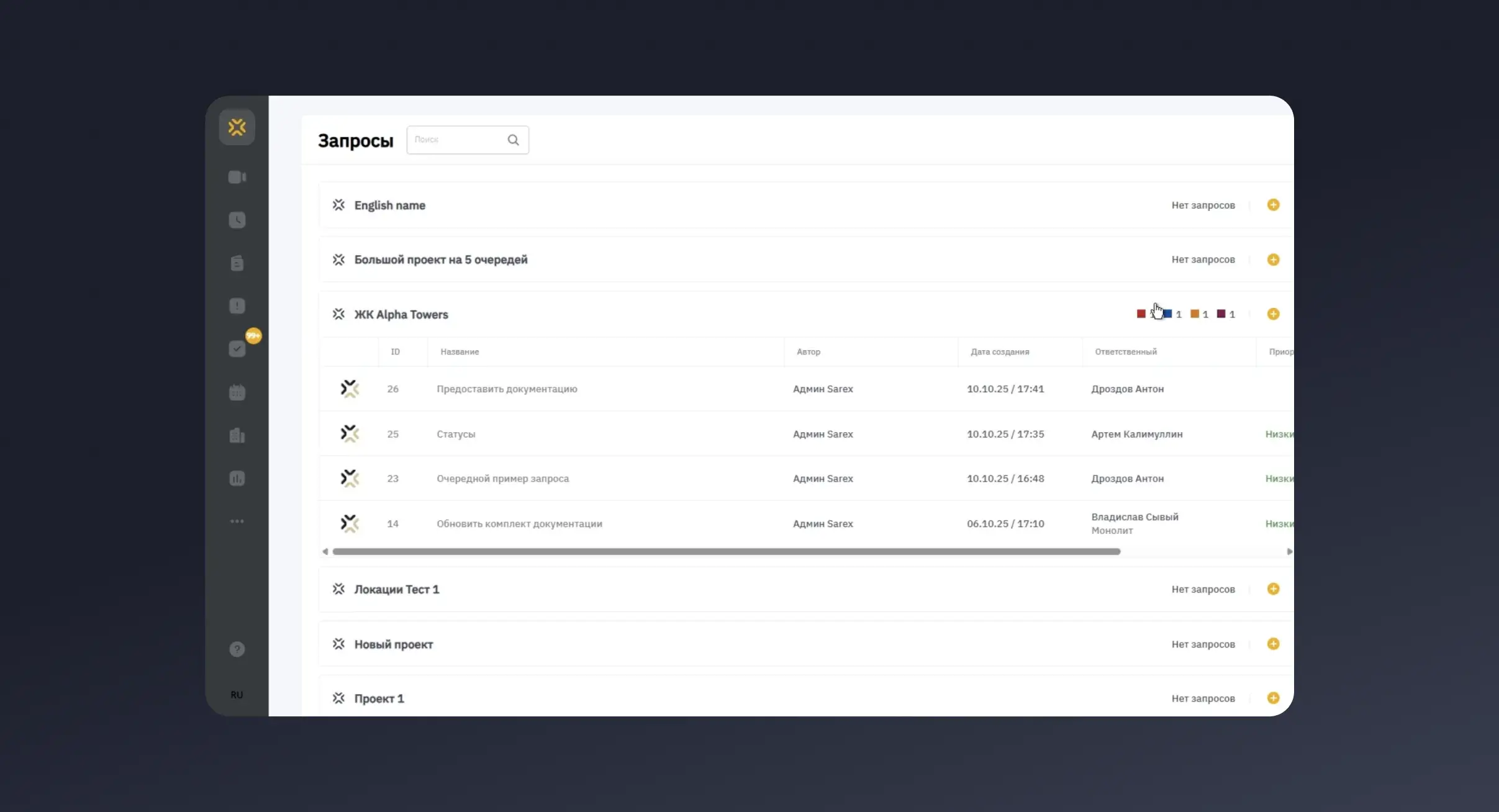Open the sidebar three-dot more menu
Viewport: 1499px width, 812px height.
click(x=237, y=521)
